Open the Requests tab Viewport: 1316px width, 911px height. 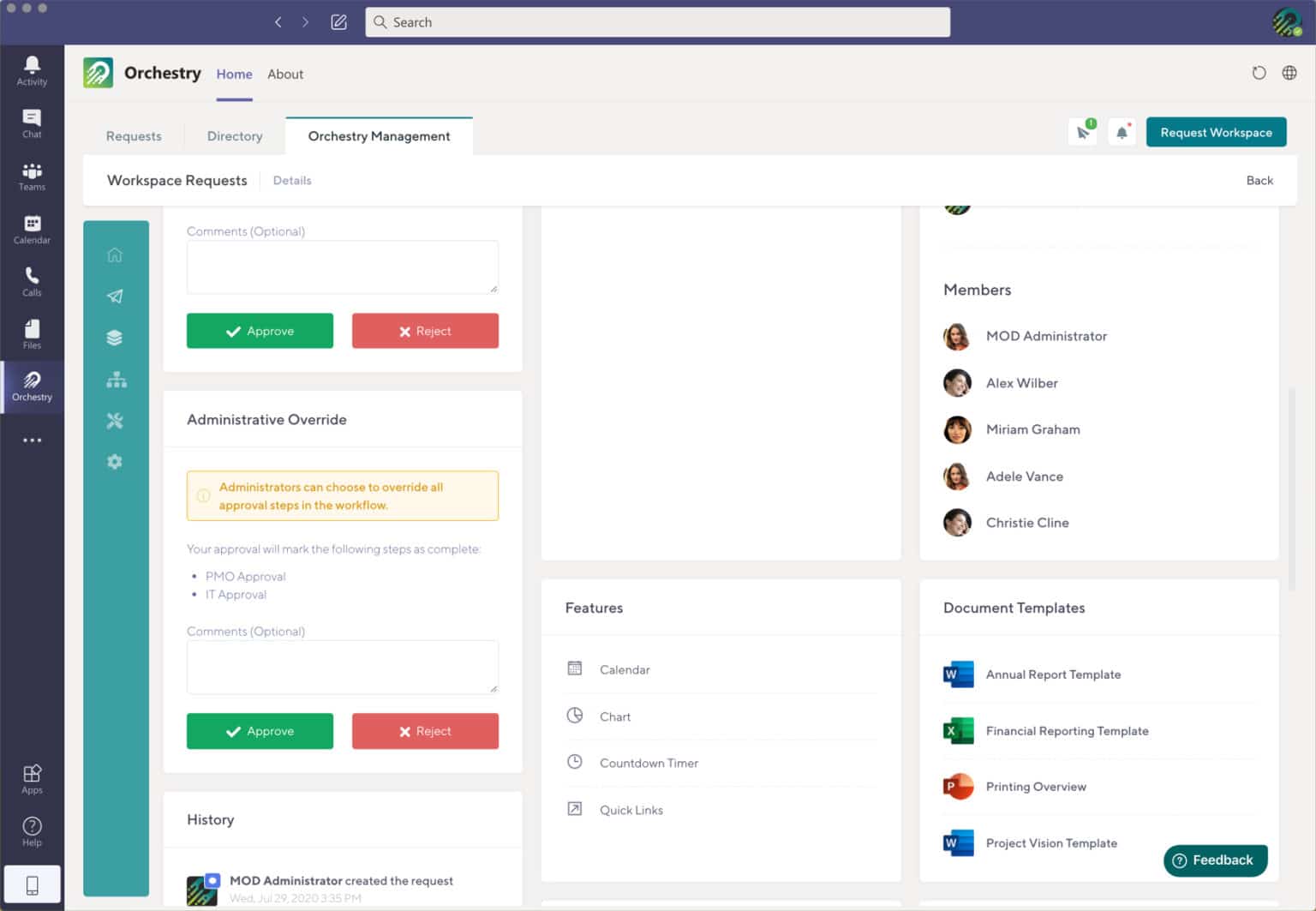pyautogui.click(x=134, y=135)
